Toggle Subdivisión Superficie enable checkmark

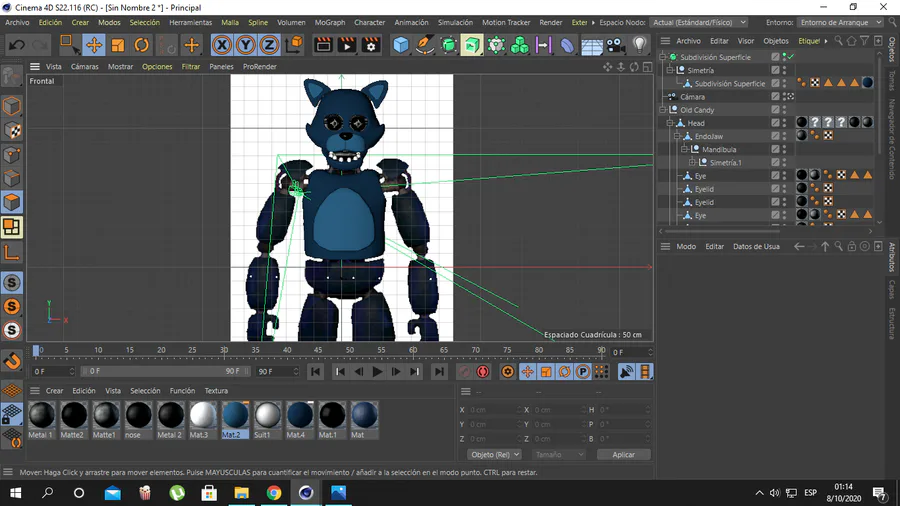point(791,57)
